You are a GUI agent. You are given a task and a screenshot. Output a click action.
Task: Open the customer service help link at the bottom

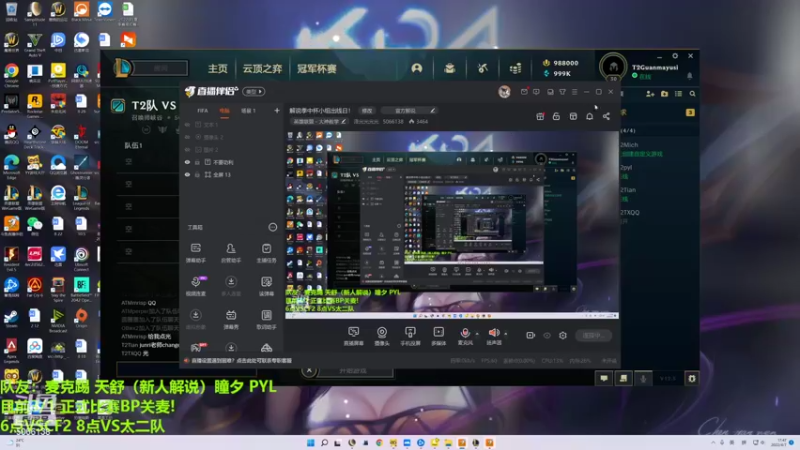coord(241,361)
